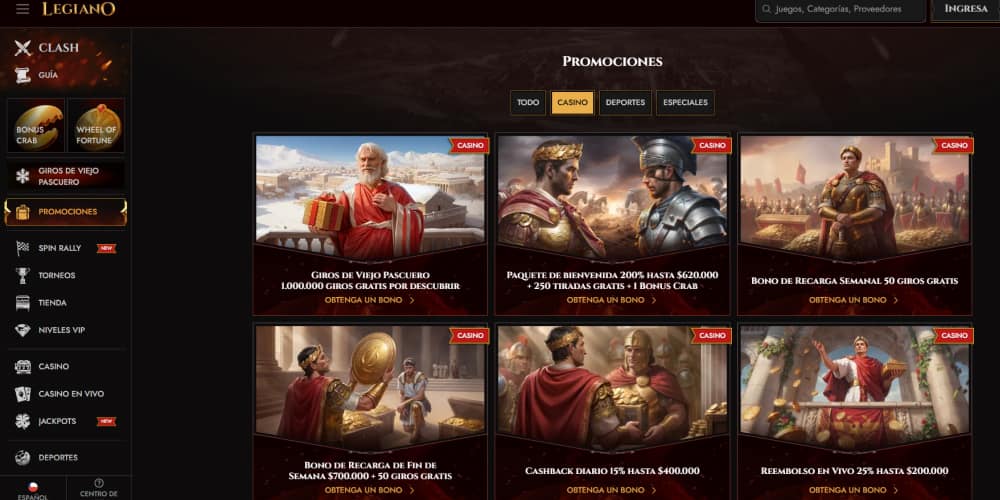Select the Especiales promotions tab
The image size is (1000, 500).
686,103
